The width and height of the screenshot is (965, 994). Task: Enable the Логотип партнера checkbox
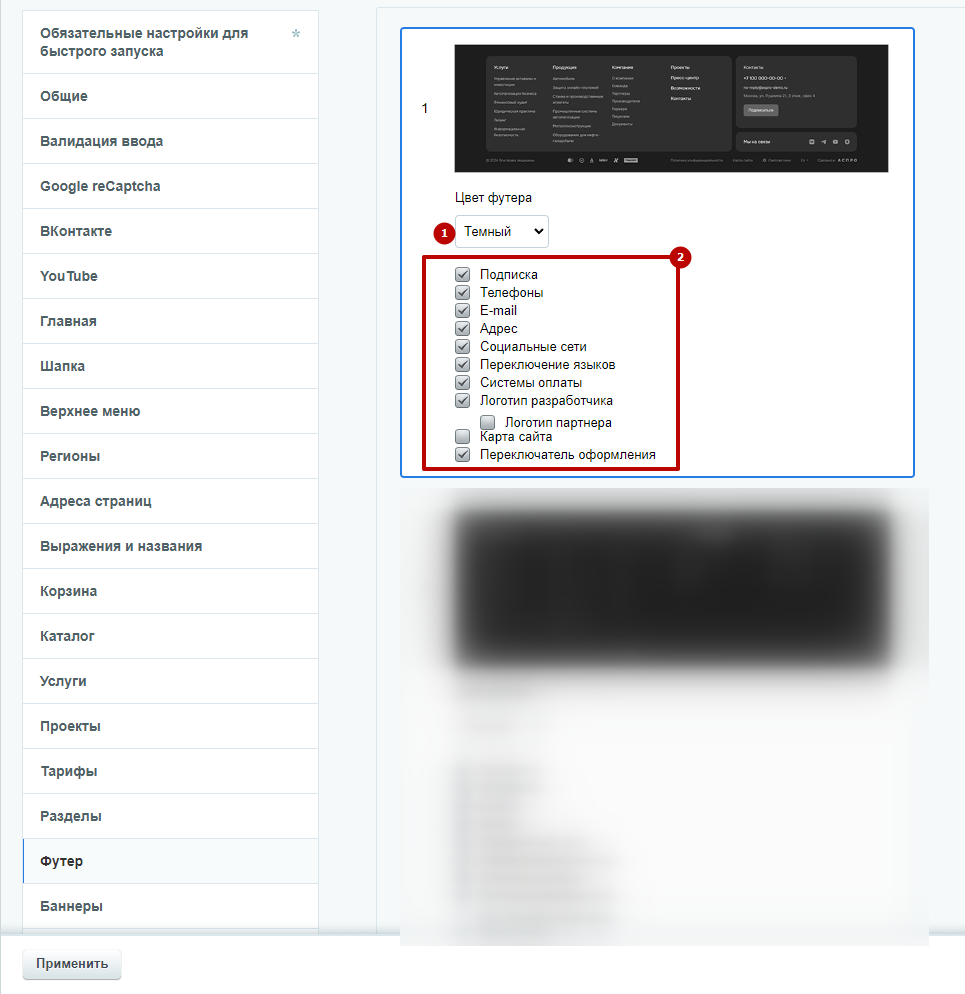click(x=488, y=422)
